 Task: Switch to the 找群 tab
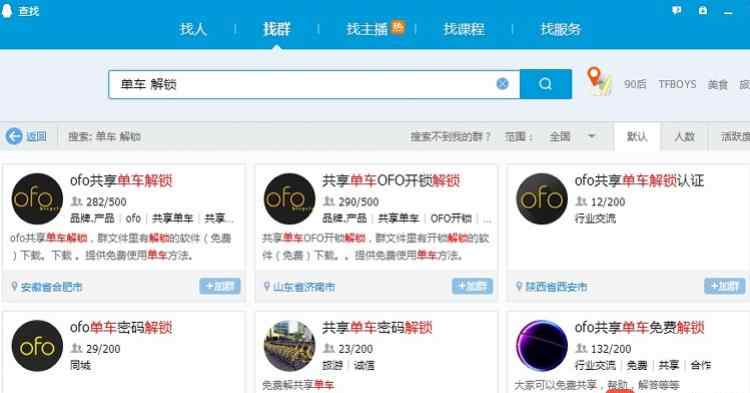(x=276, y=29)
